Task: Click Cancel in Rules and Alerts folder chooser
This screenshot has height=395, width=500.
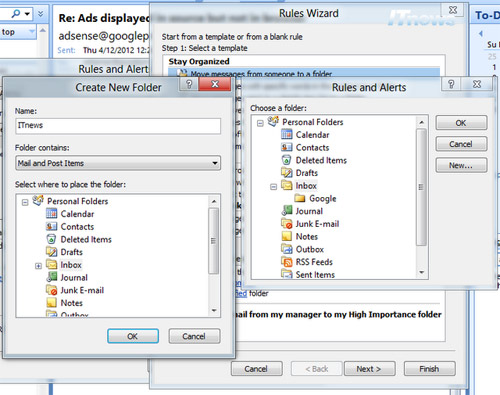Action: pyautogui.click(x=461, y=144)
